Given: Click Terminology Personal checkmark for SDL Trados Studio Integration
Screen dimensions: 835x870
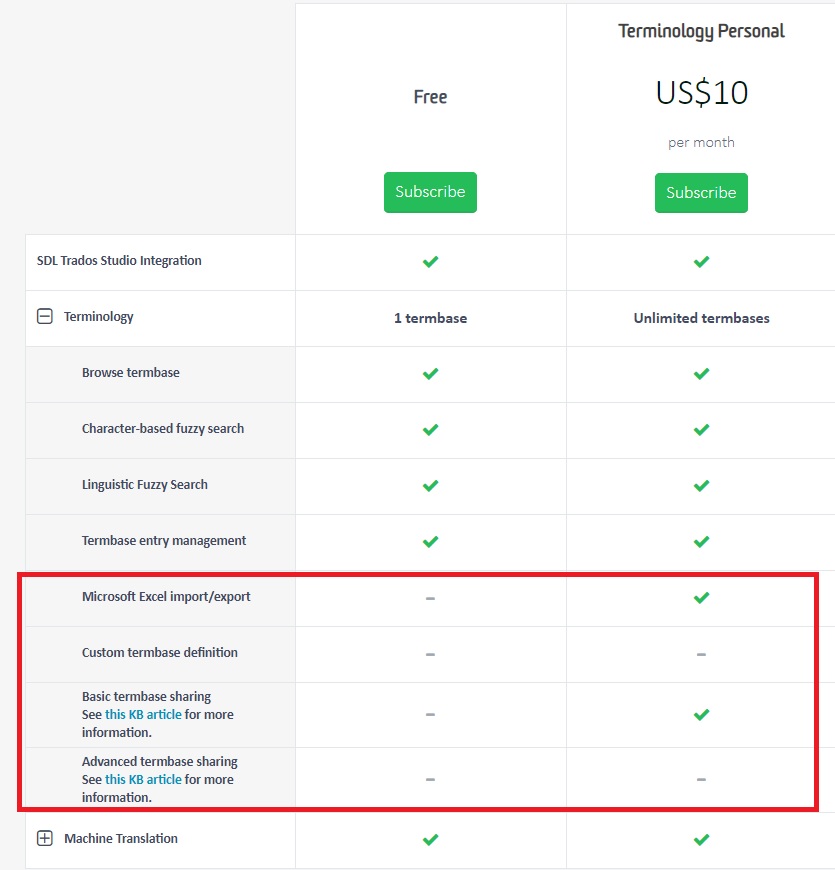Looking at the screenshot, I should 701,262.
